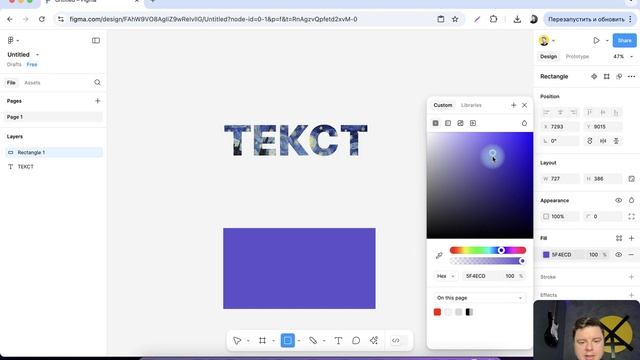Switch to the Assets tab
The width and height of the screenshot is (640, 360).
tap(32, 82)
